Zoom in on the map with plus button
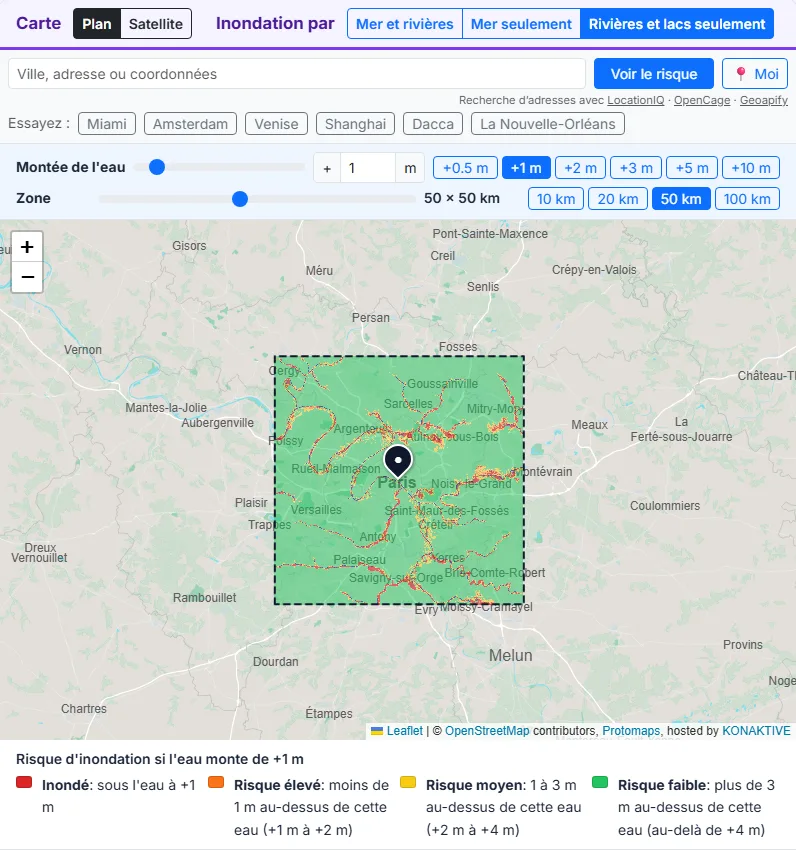The height and width of the screenshot is (850, 796). [x=27, y=247]
